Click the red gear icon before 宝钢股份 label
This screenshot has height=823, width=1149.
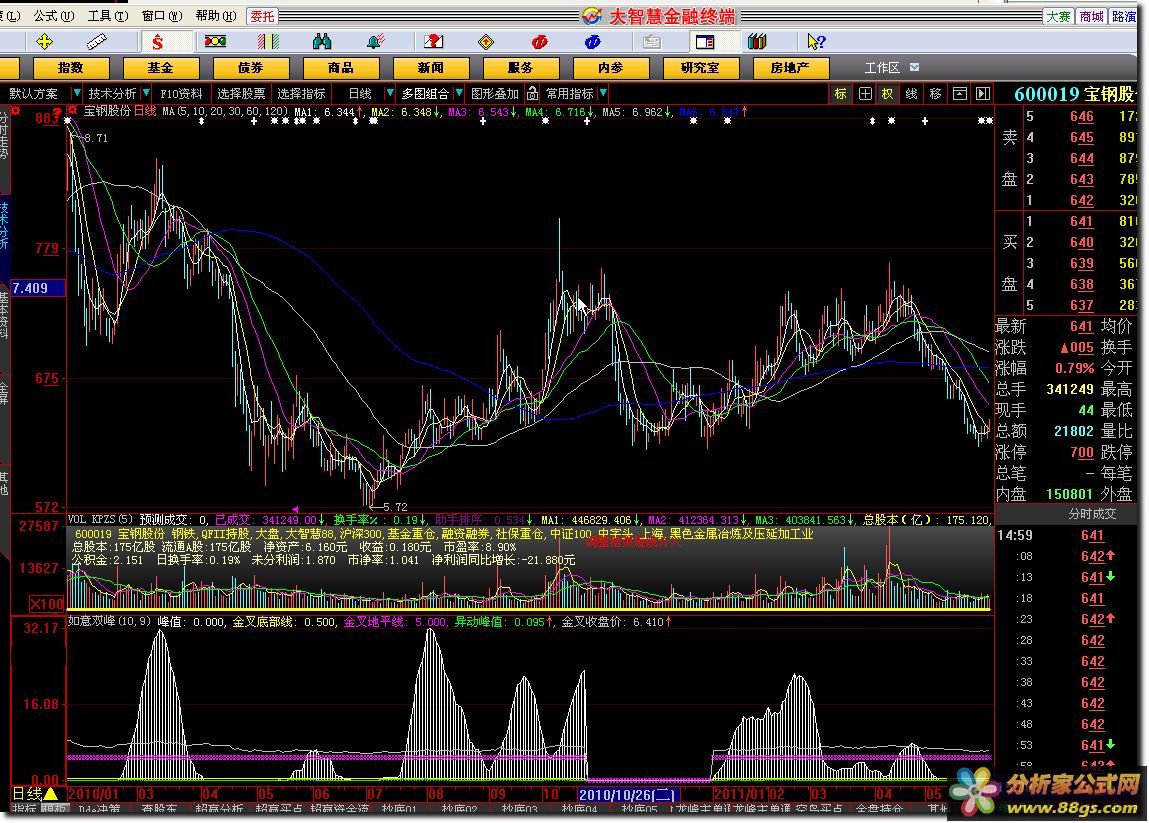72,110
